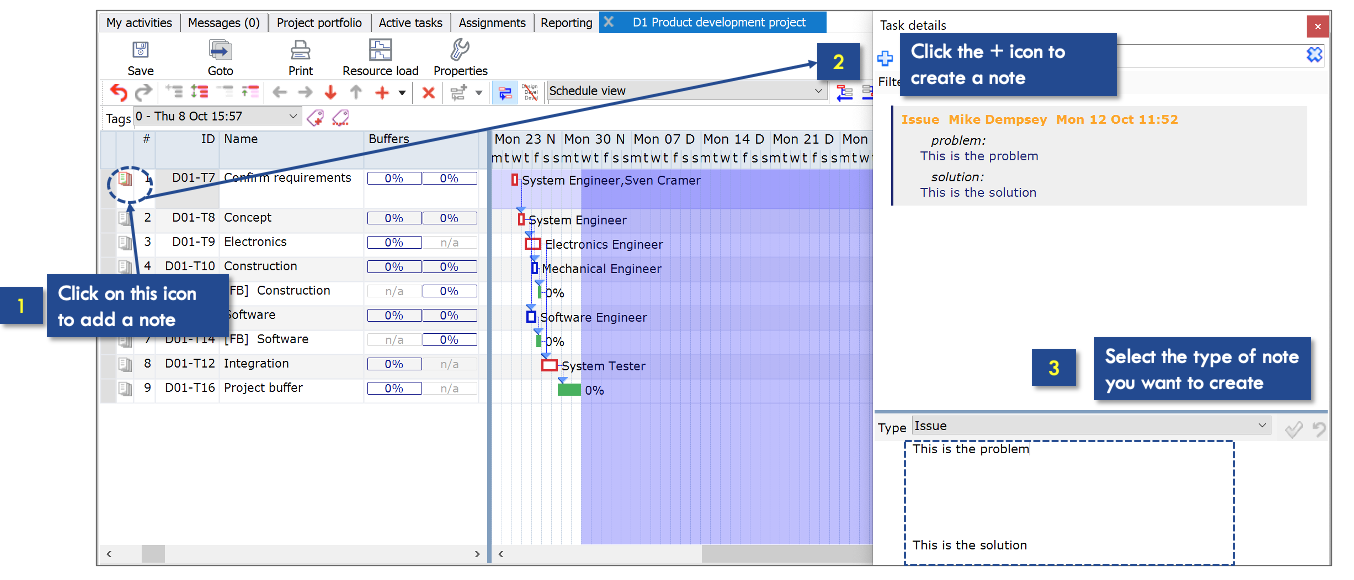Viewport: 1354px width, 580px height.
Task: Click first buffer bar of Integration row
Action: pyautogui.click(x=394, y=364)
